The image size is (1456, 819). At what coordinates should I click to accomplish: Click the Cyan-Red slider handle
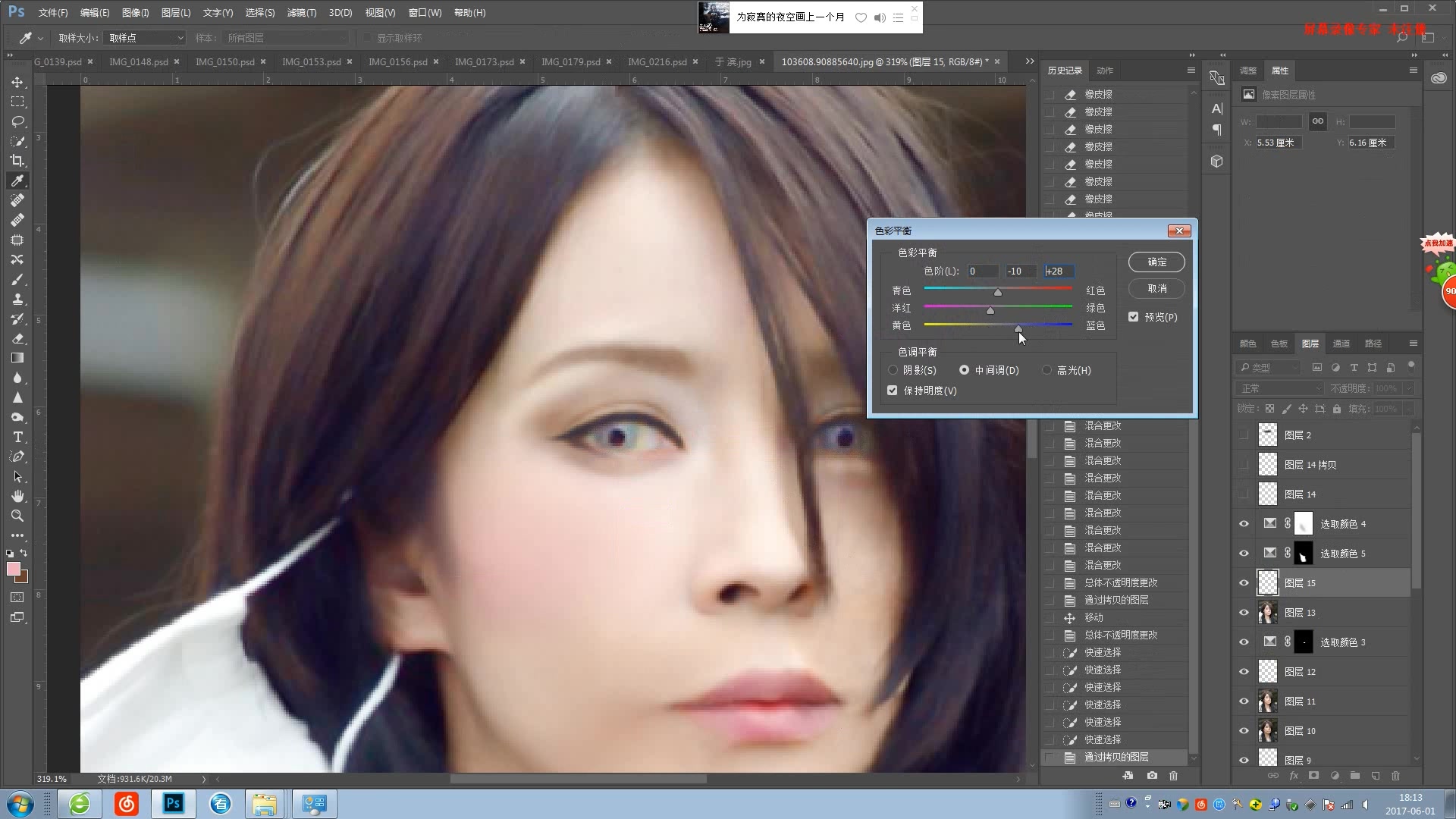pyautogui.click(x=998, y=293)
